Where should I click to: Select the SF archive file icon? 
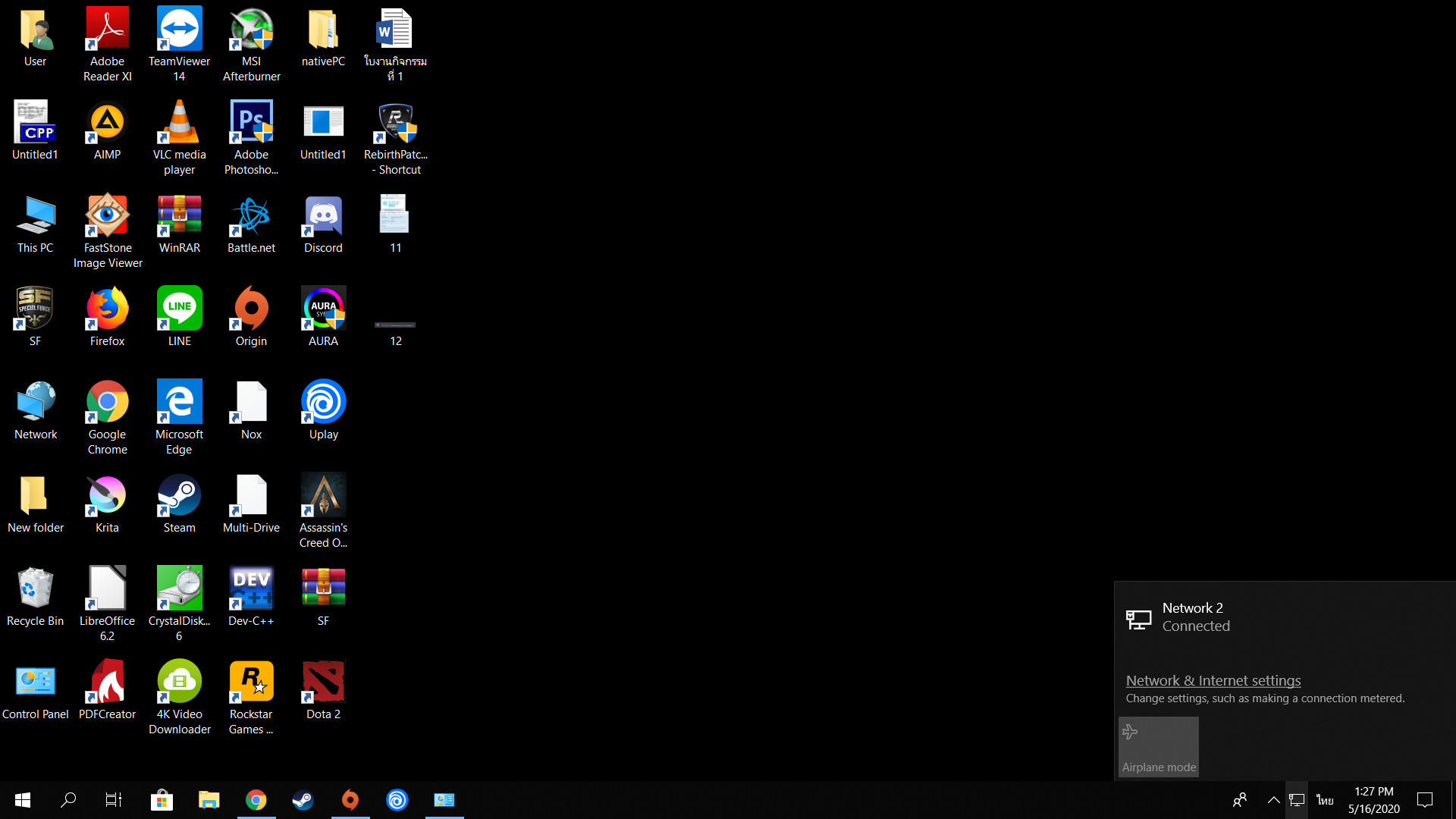(323, 598)
